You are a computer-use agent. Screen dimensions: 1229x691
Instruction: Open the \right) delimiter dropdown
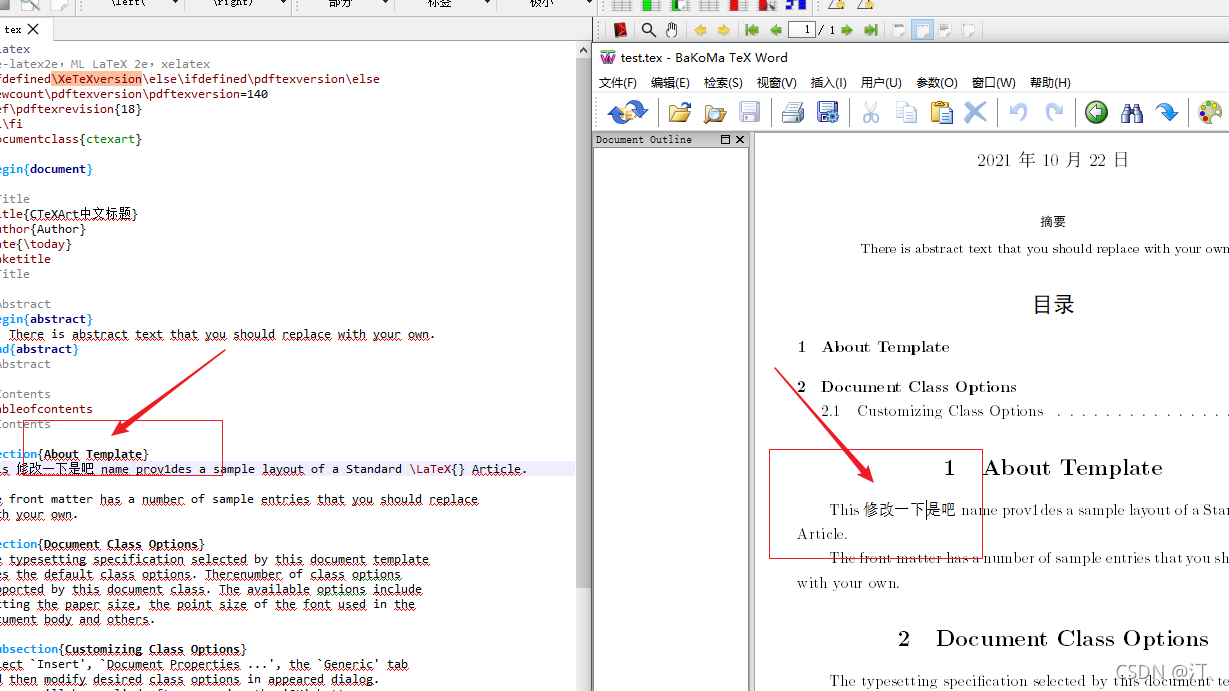click(281, 5)
